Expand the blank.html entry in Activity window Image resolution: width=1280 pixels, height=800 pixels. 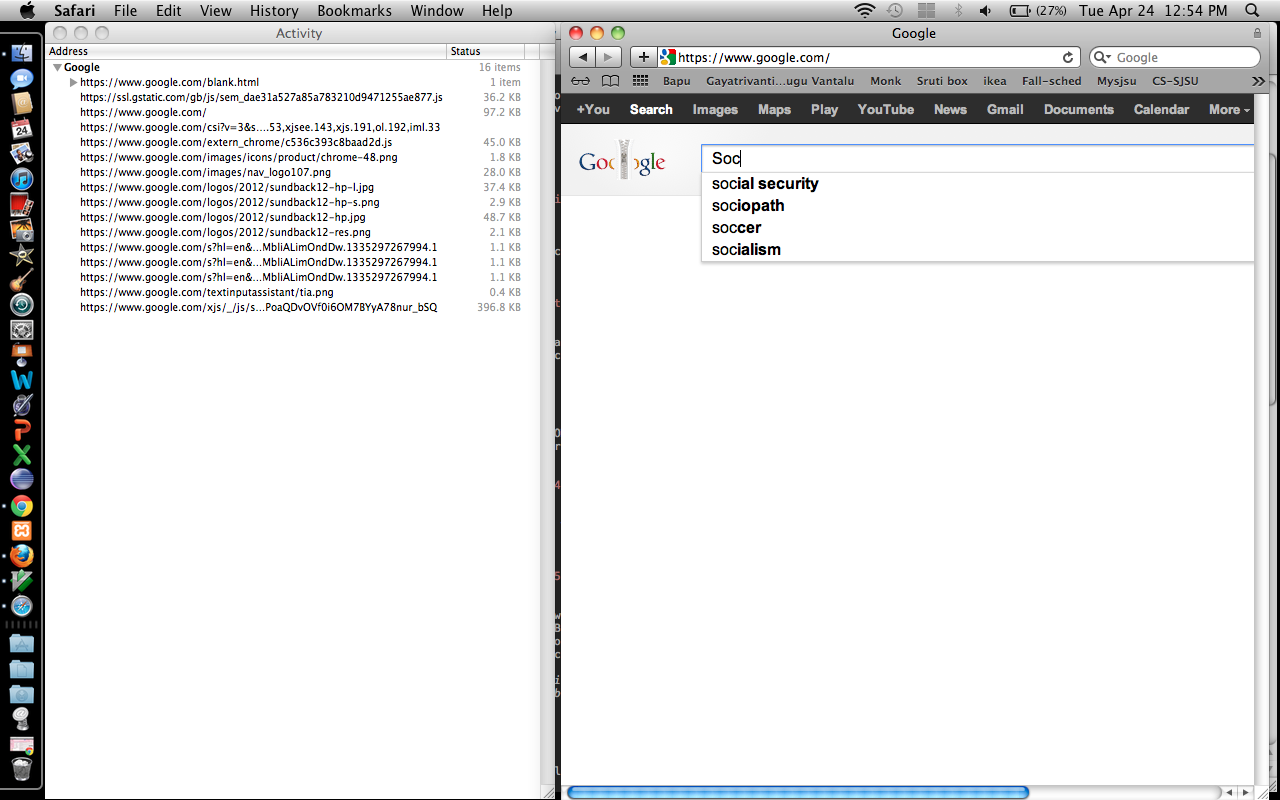[x=73, y=82]
